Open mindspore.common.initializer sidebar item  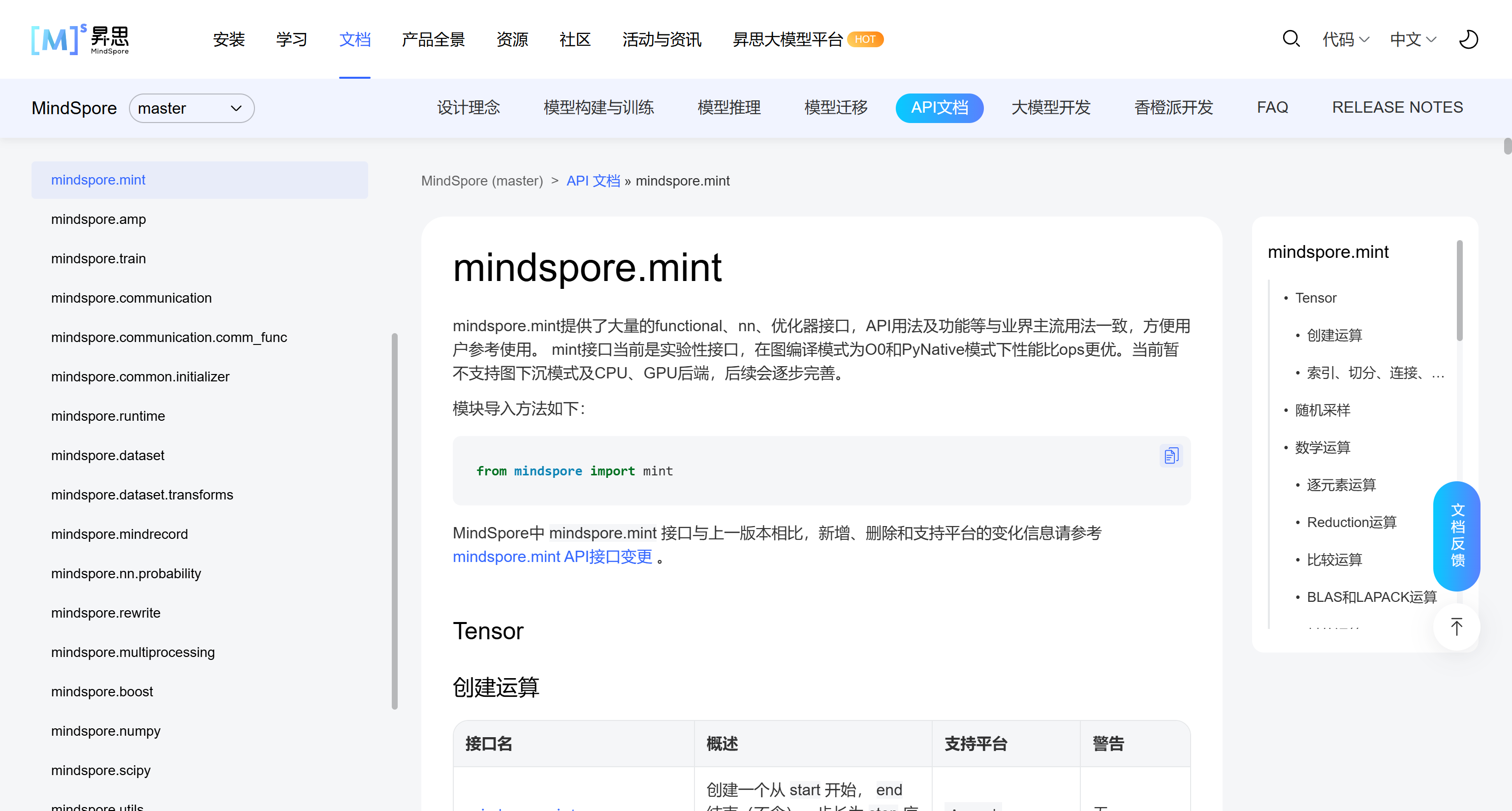140,377
